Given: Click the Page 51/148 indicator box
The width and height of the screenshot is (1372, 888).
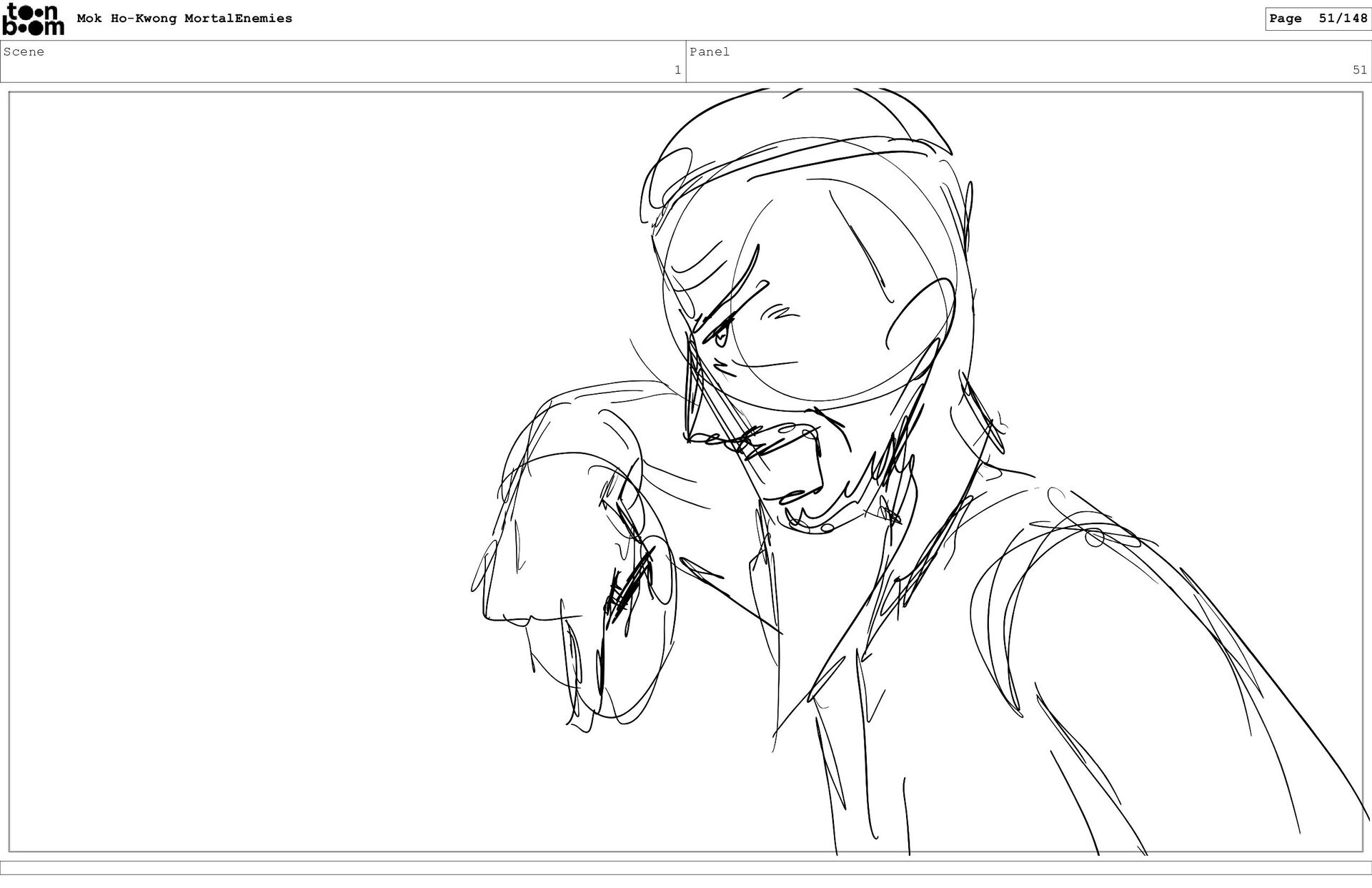Looking at the screenshot, I should pos(1318,19).
